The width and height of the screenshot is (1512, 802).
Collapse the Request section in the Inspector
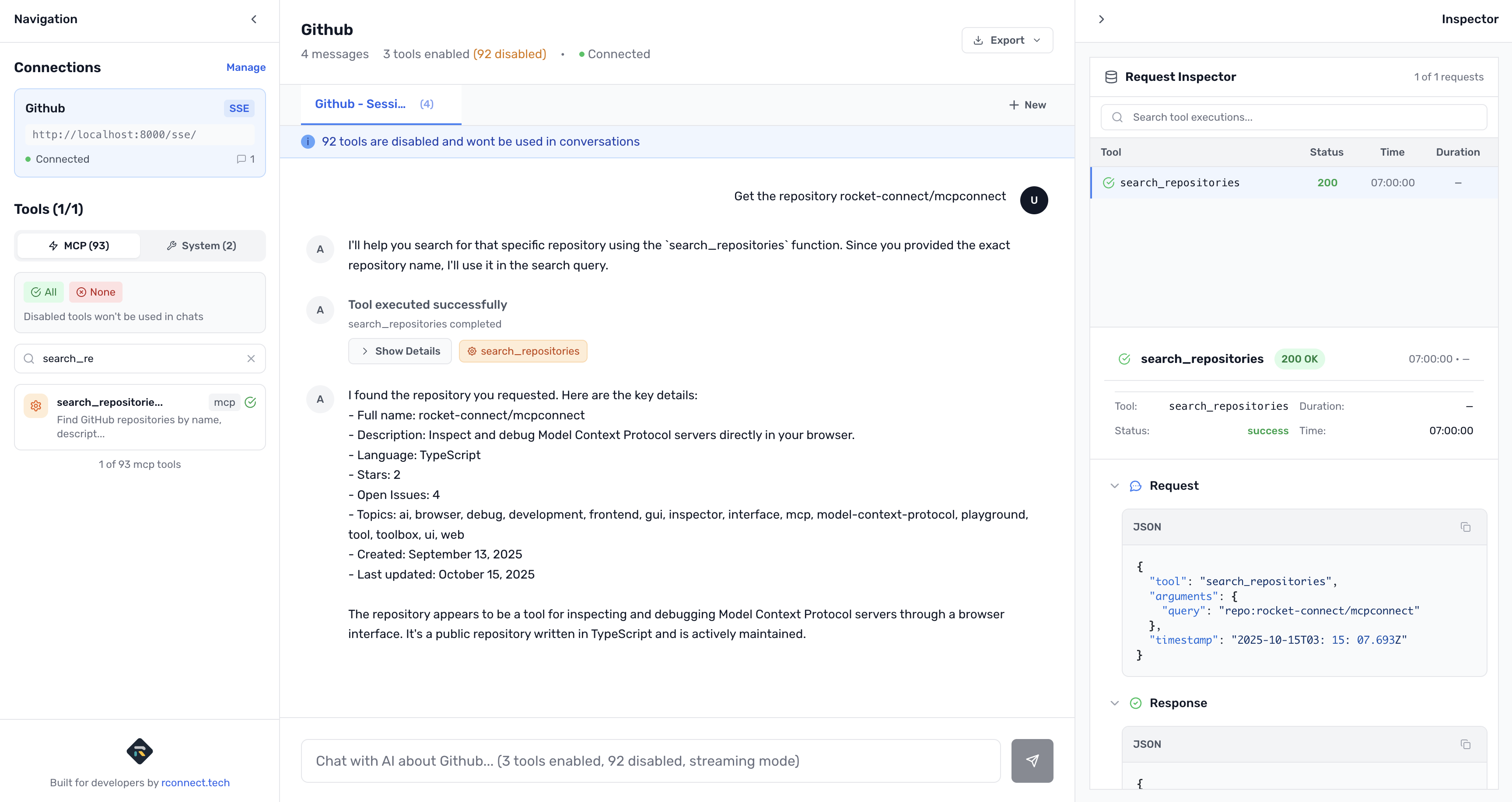point(1115,486)
